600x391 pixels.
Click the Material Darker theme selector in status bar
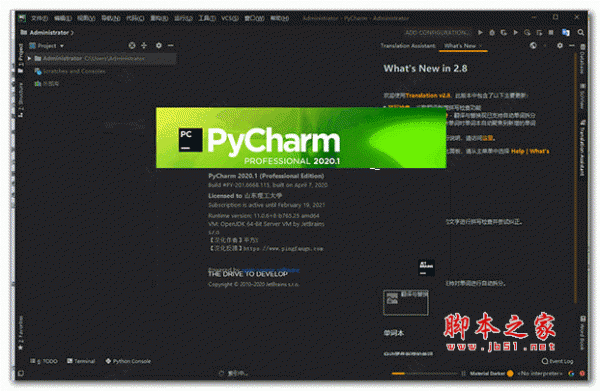487,373
